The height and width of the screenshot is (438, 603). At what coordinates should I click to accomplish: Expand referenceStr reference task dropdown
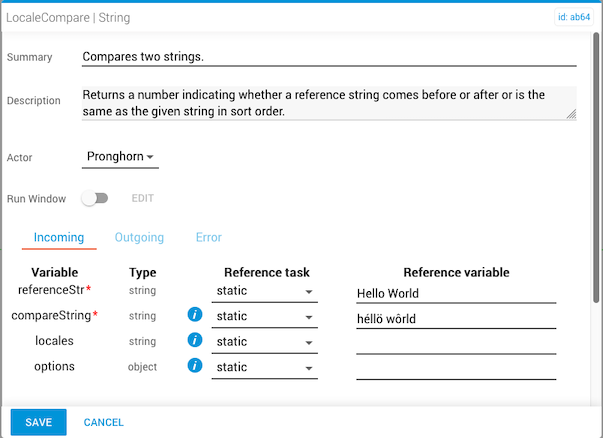(265, 292)
